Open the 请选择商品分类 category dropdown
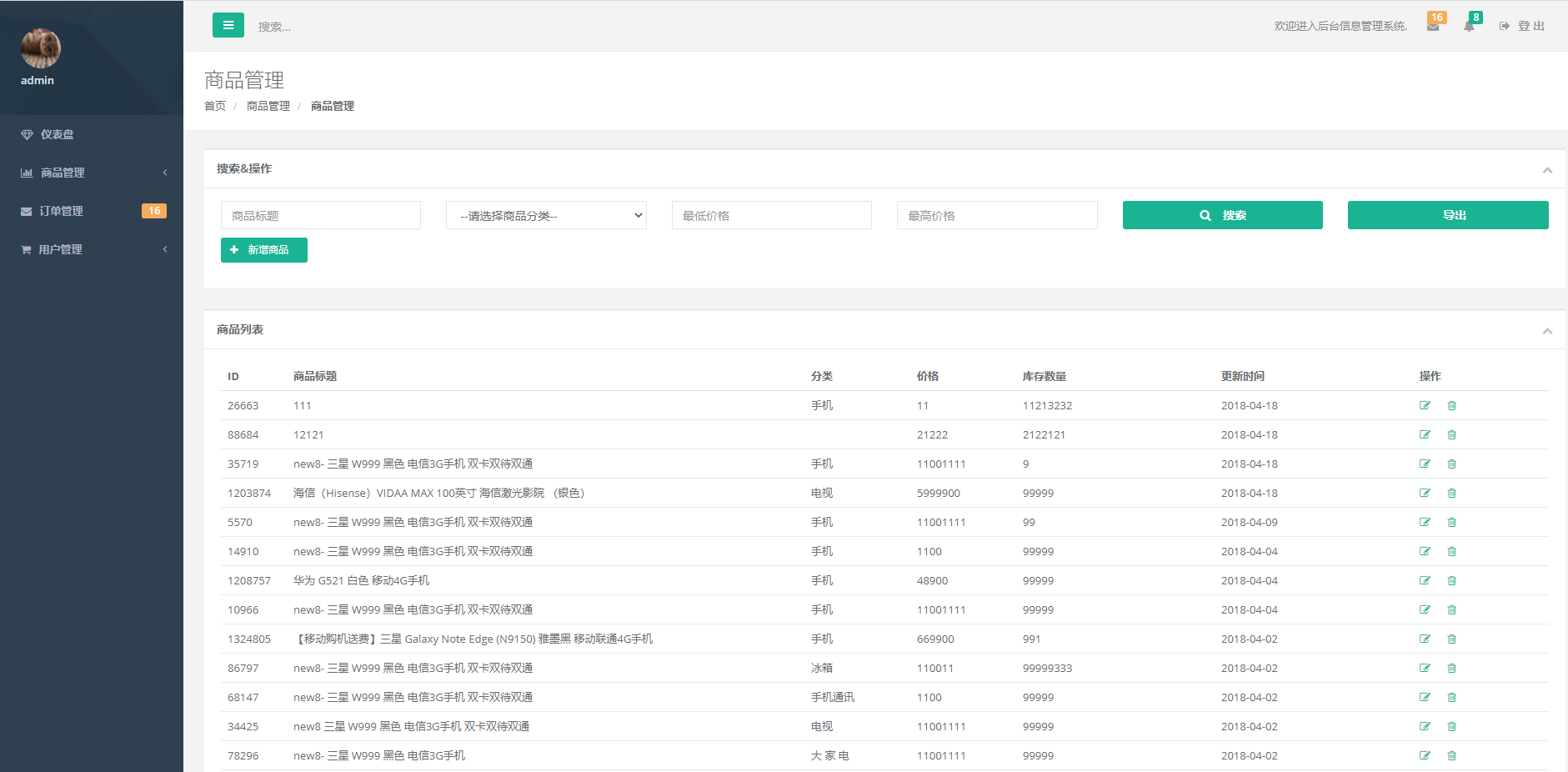Viewport: 1568px width, 772px height. [546, 215]
